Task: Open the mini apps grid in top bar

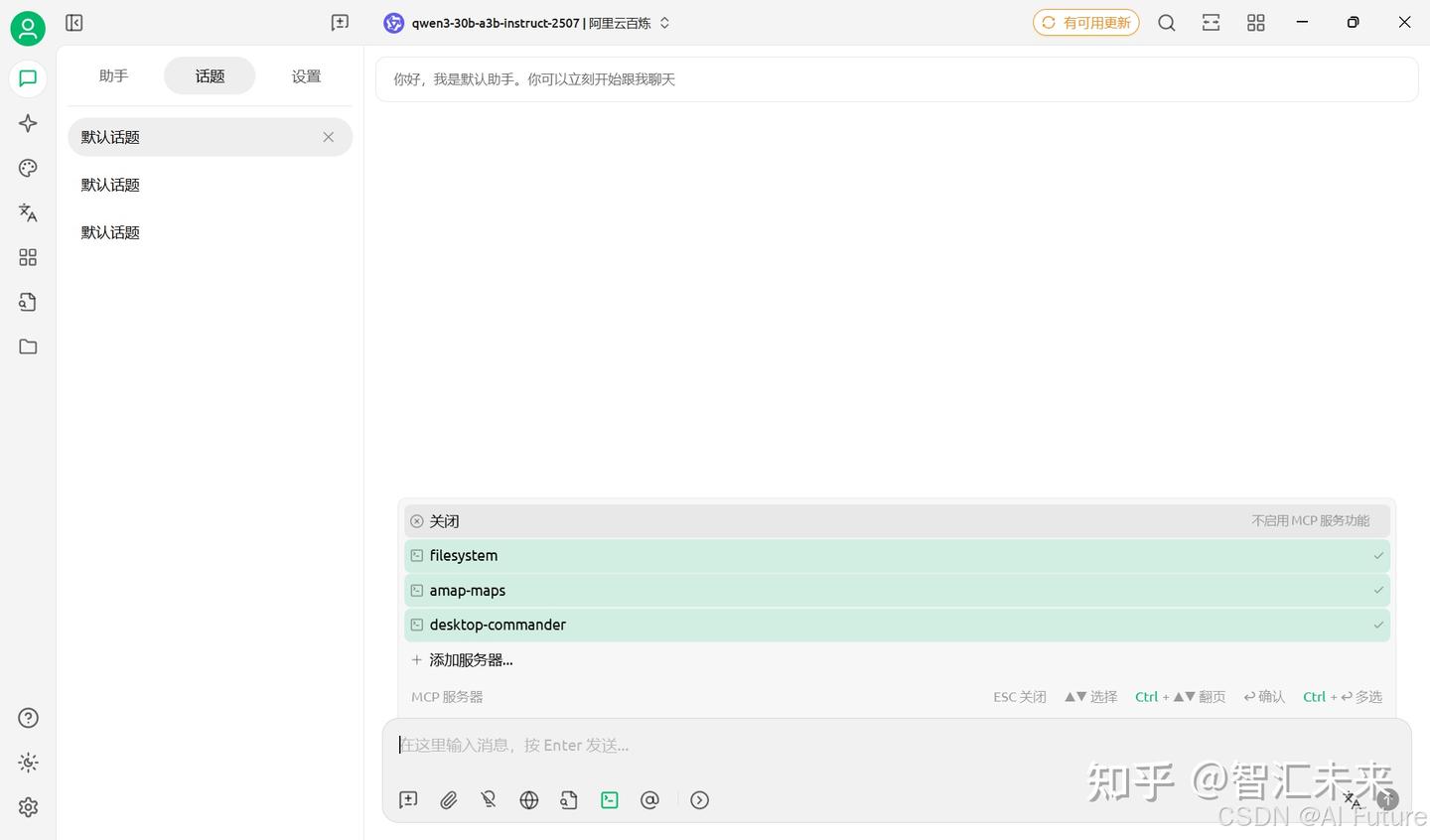Action: (1256, 23)
